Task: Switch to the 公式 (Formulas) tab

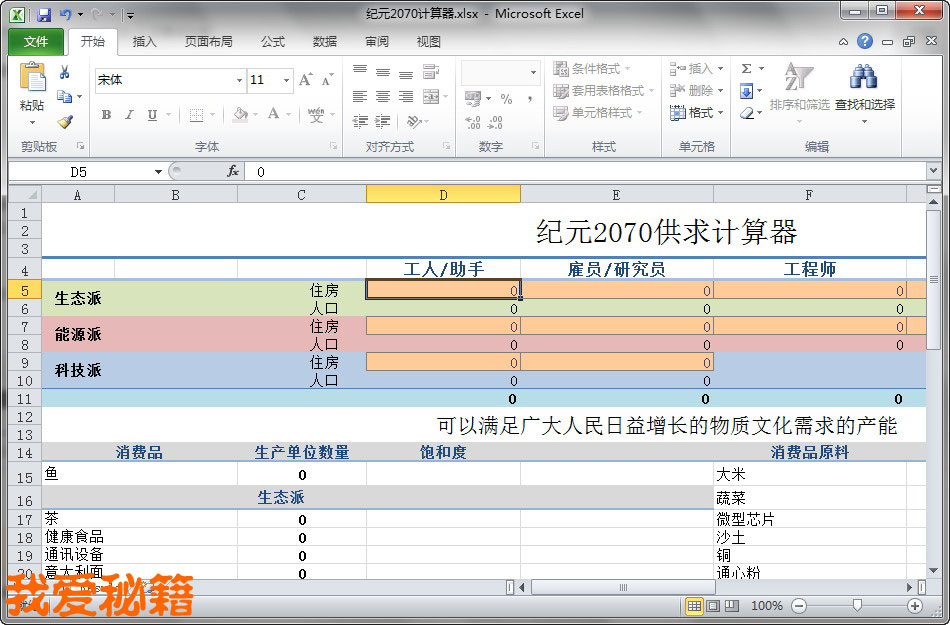Action: click(x=273, y=42)
